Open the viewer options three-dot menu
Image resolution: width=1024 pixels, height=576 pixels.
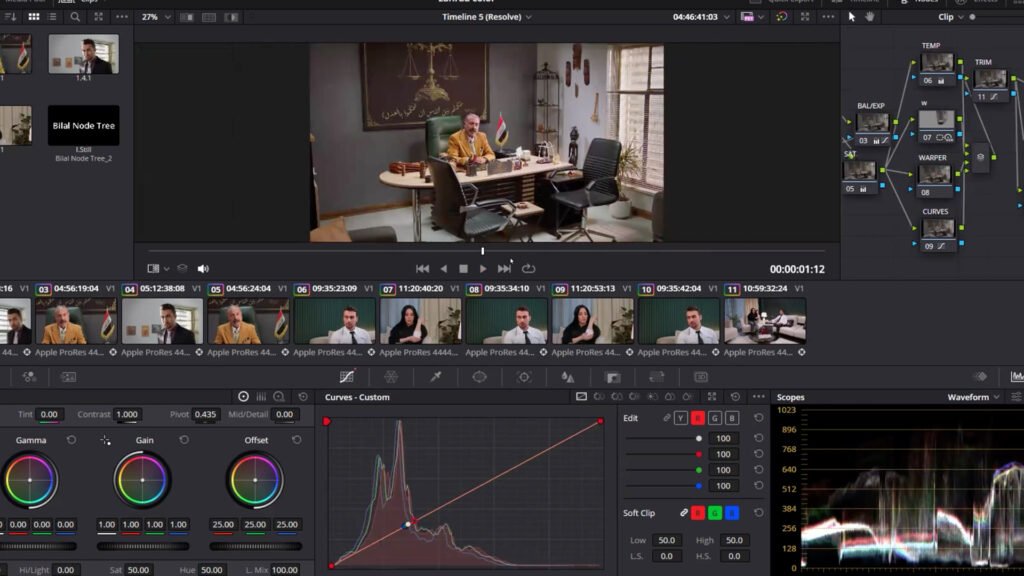[x=828, y=17]
